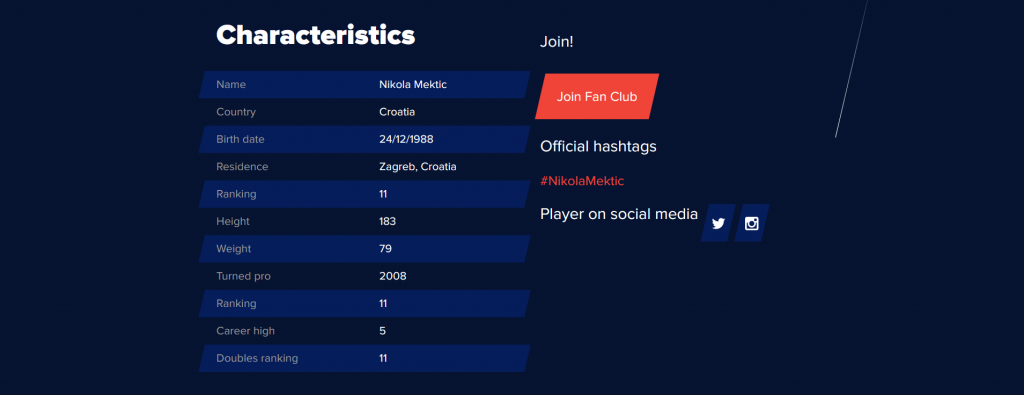1024x395 pixels.
Task: Select the birth date 24/12/1988
Action: coord(406,140)
